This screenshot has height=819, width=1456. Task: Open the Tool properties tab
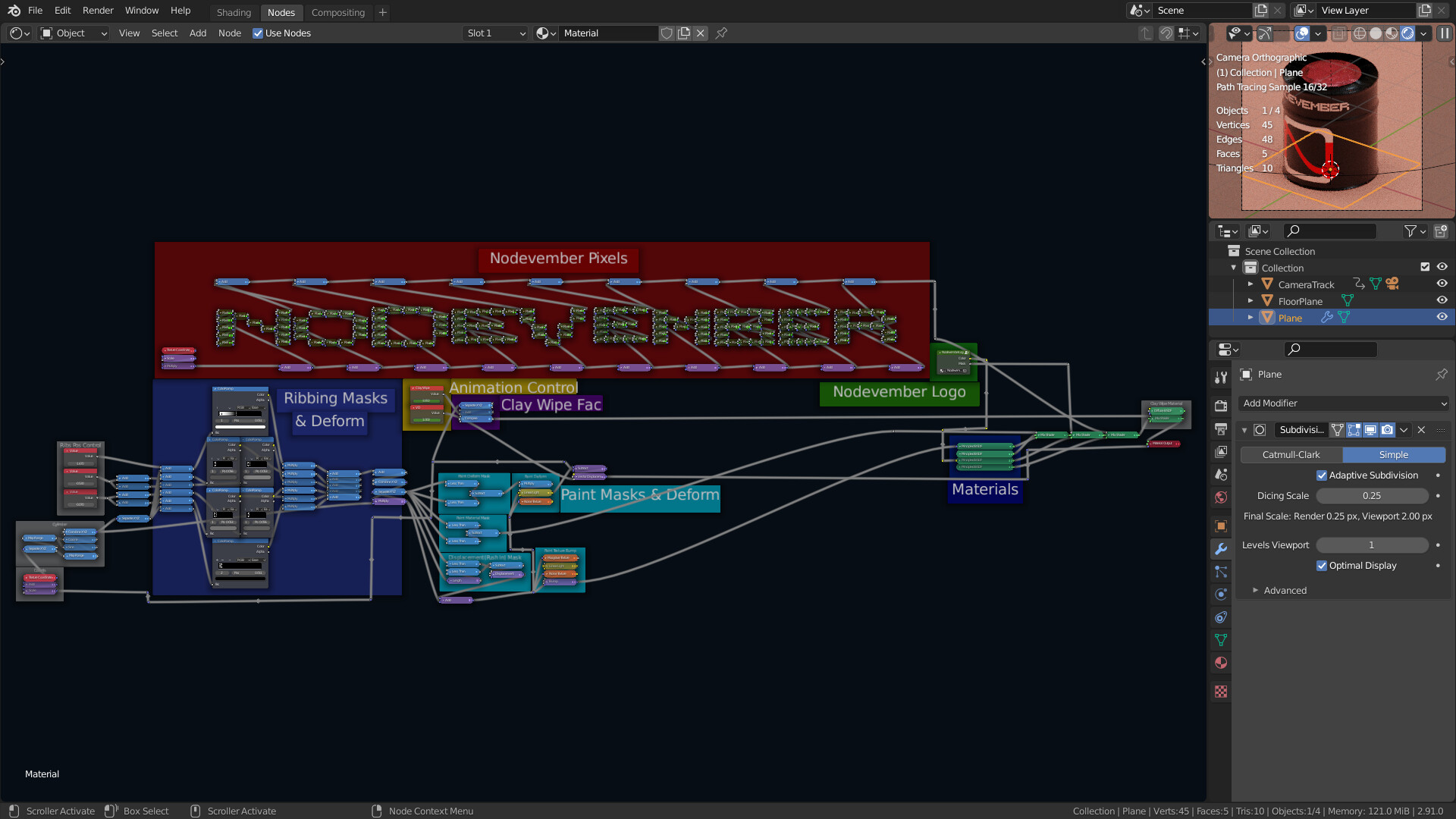1221,377
